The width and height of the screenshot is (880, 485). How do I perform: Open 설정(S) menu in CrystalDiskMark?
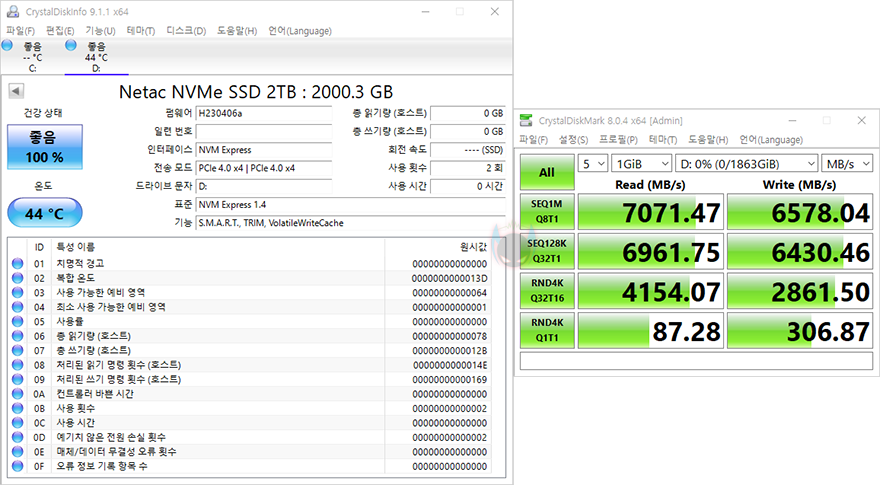pyautogui.click(x=573, y=140)
